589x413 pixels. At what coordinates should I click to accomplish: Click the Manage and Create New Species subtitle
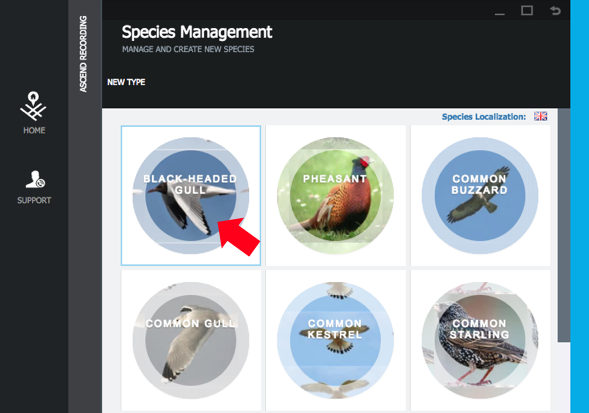click(188, 49)
